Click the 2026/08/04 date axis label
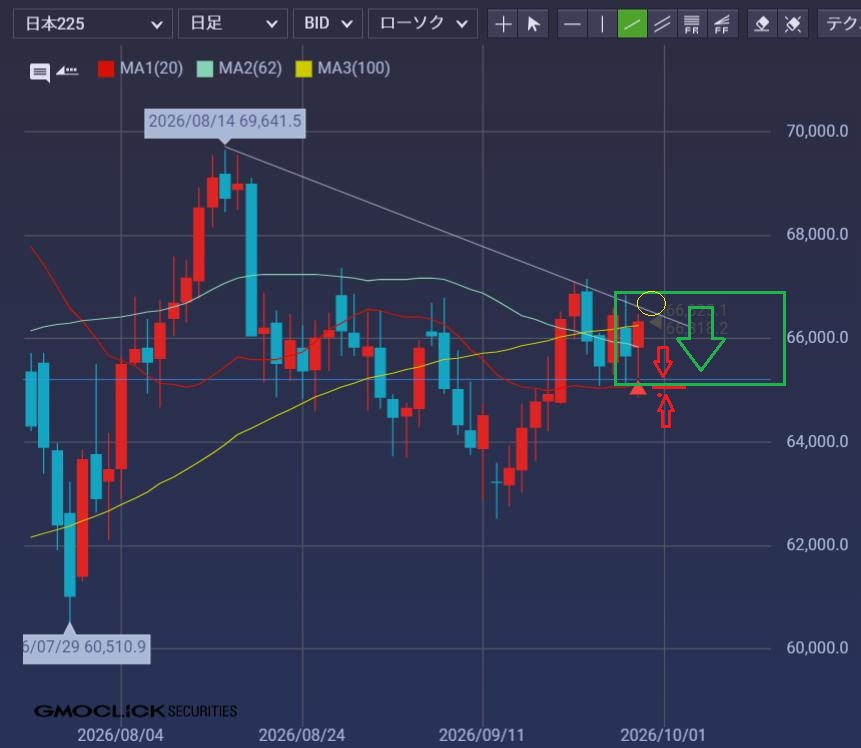 (120, 735)
